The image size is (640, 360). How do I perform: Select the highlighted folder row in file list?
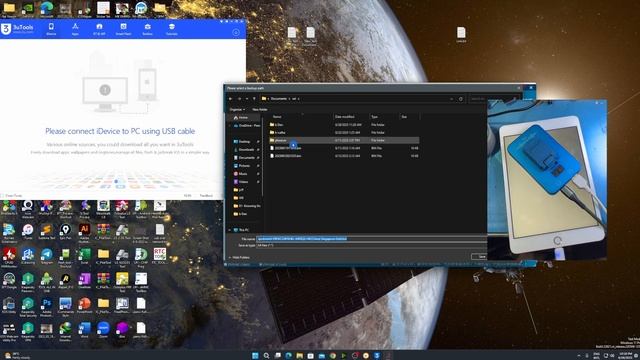pyautogui.click(x=344, y=140)
